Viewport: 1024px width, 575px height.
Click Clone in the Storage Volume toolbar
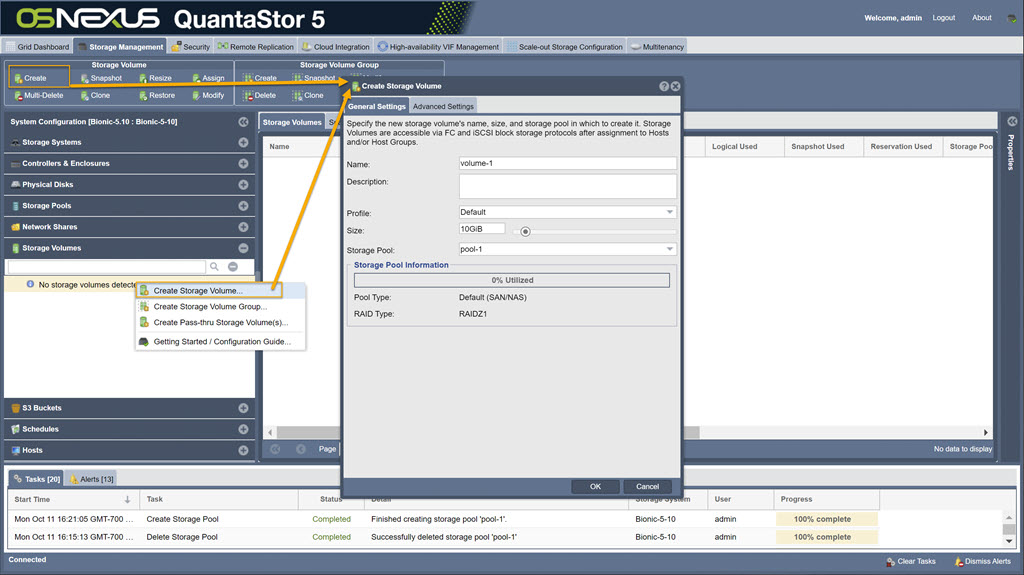(x=95, y=95)
